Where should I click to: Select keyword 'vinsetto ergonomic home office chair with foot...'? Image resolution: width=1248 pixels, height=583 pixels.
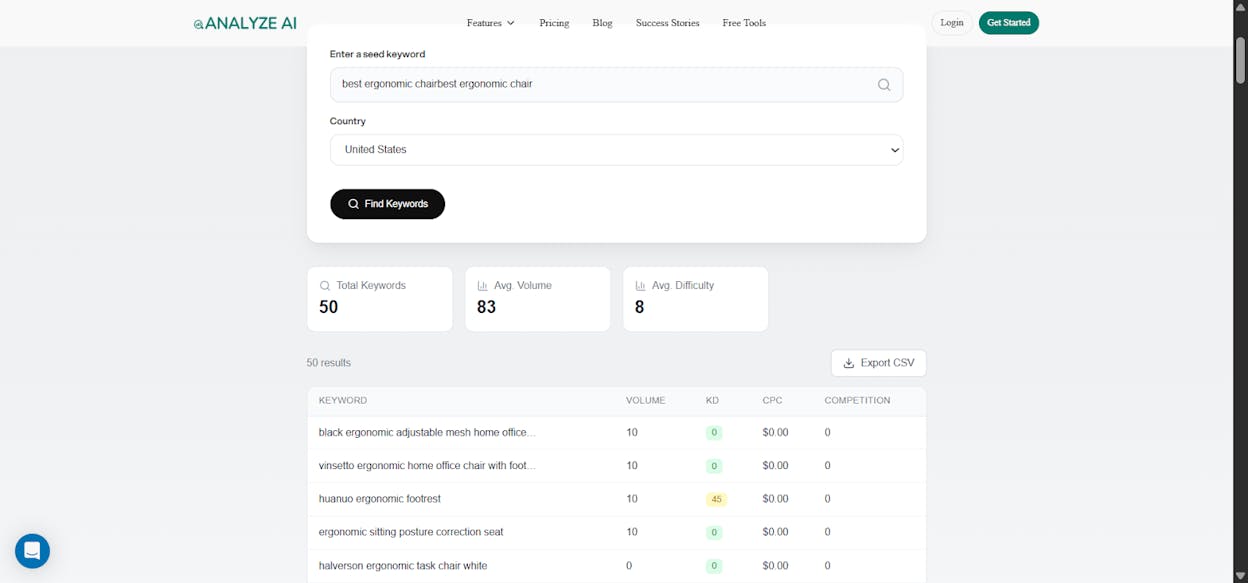[x=427, y=466]
